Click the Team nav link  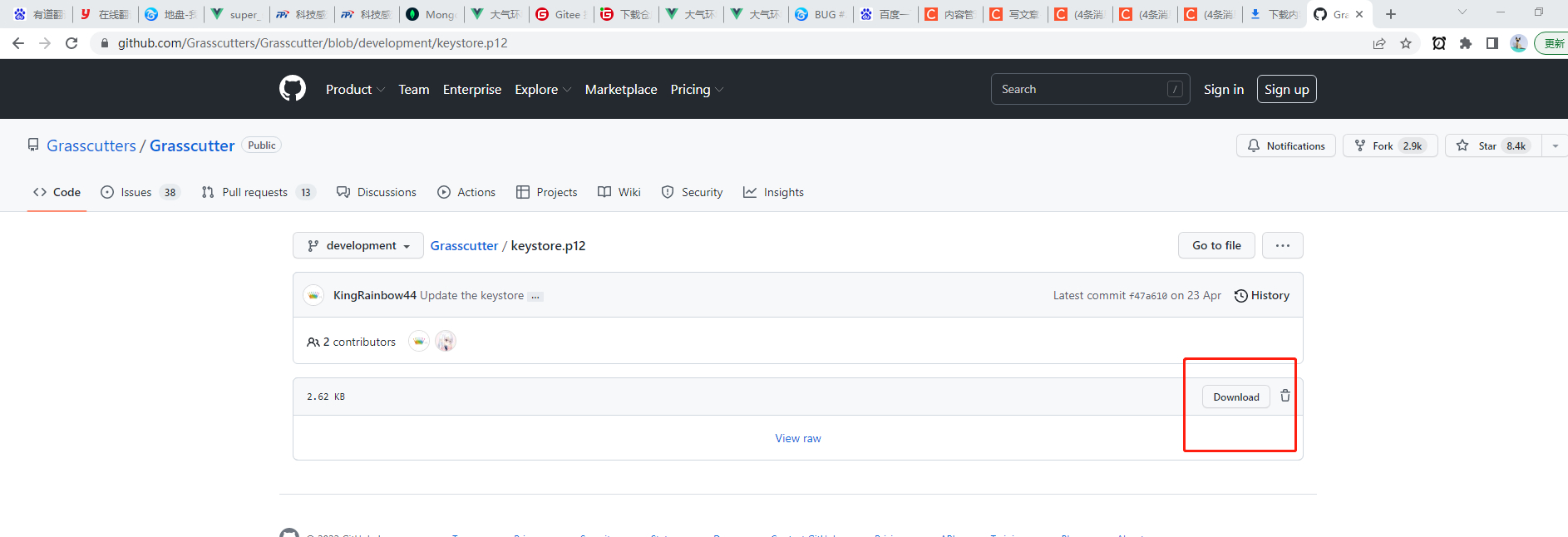(x=414, y=89)
